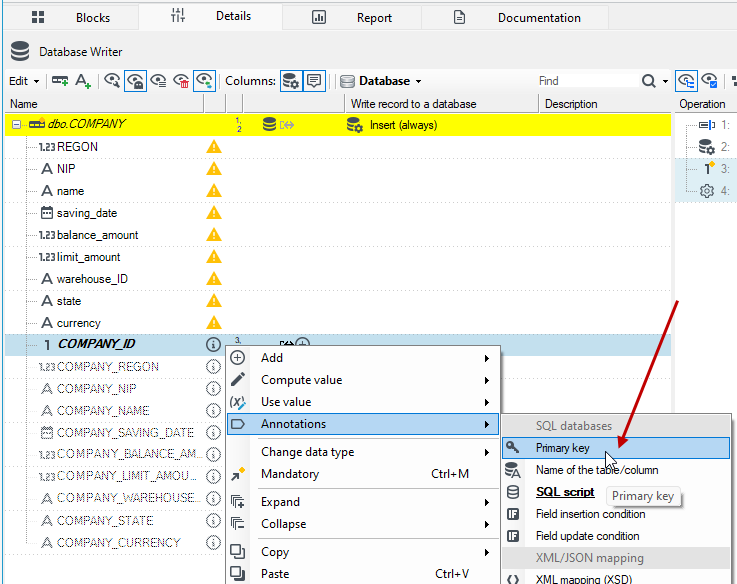Click the info icon beside COMPANY_ID
Viewport: 737px width, 584px height.
pyautogui.click(x=213, y=345)
